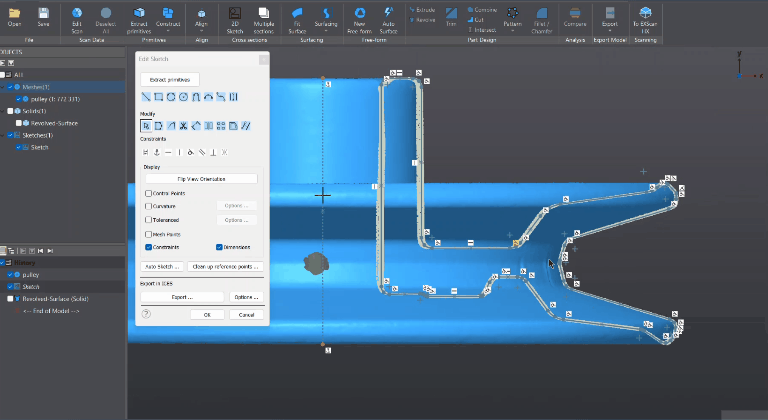This screenshot has width=768, height=420.
Task: Click the trim scissors icon under Modify
Action: coord(183,126)
